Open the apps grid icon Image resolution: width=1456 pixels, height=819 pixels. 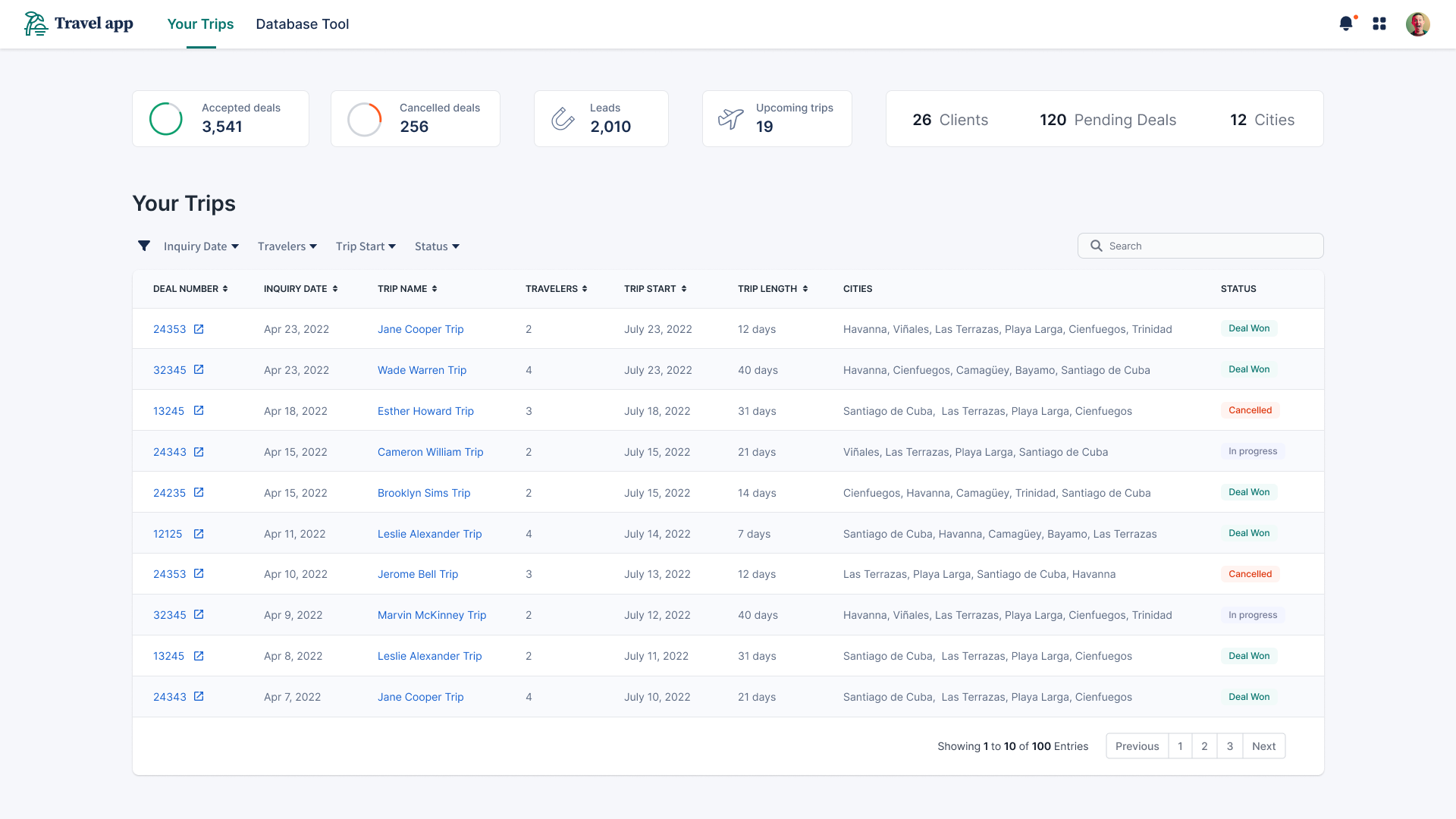point(1379,24)
